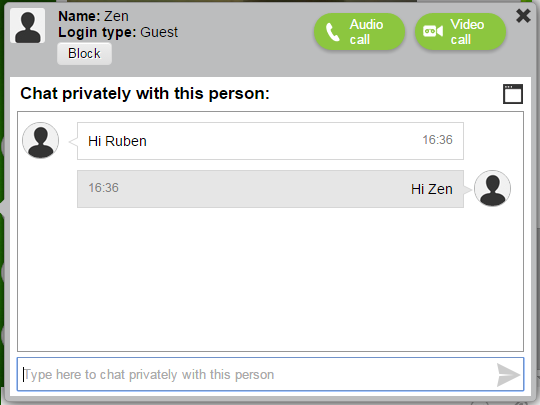Click the avatar beside 'Hi Ruben' message
This screenshot has height=405, width=540.
tap(41, 140)
